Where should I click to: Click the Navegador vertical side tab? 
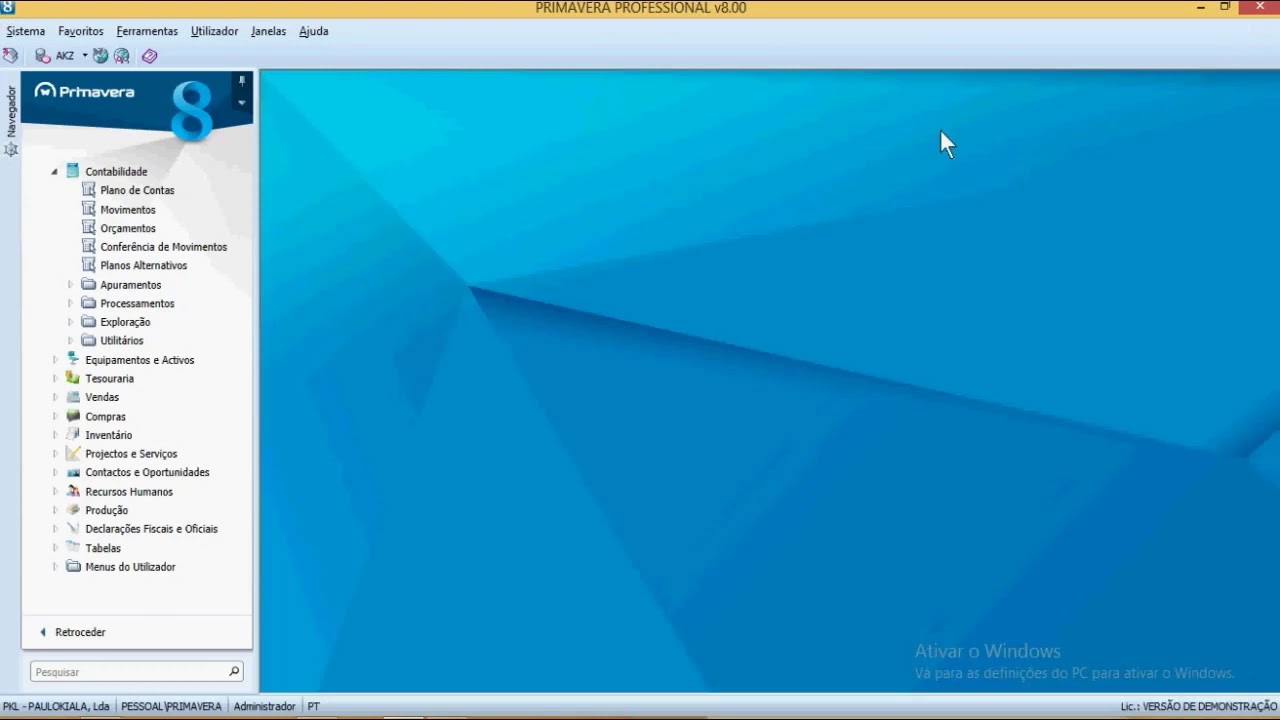11,111
